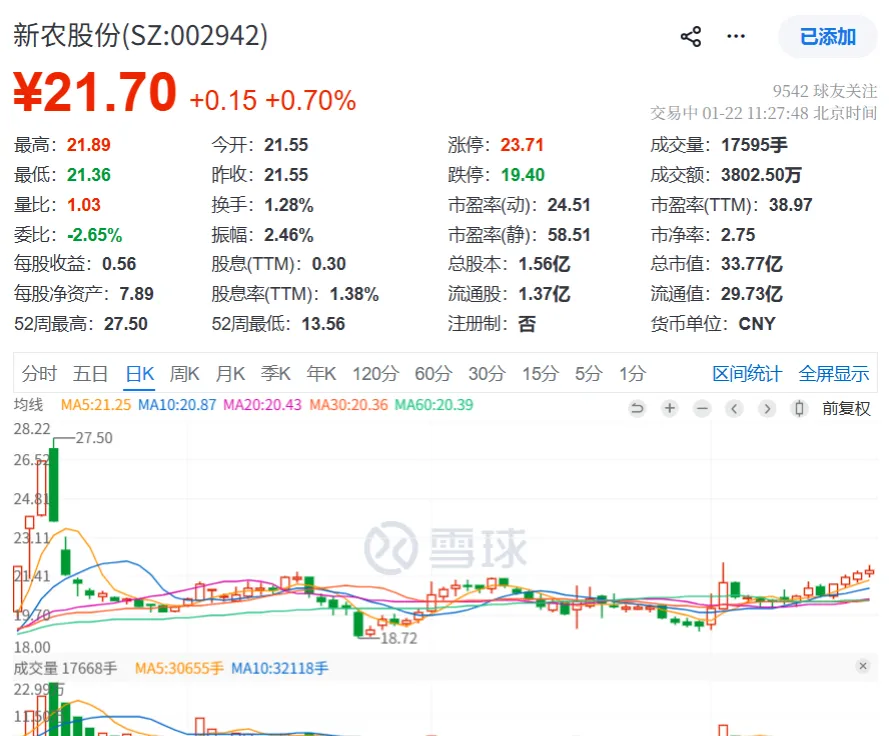This screenshot has width=889, height=736.
Task: Select the 季K chart tab
Action: pos(276,374)
